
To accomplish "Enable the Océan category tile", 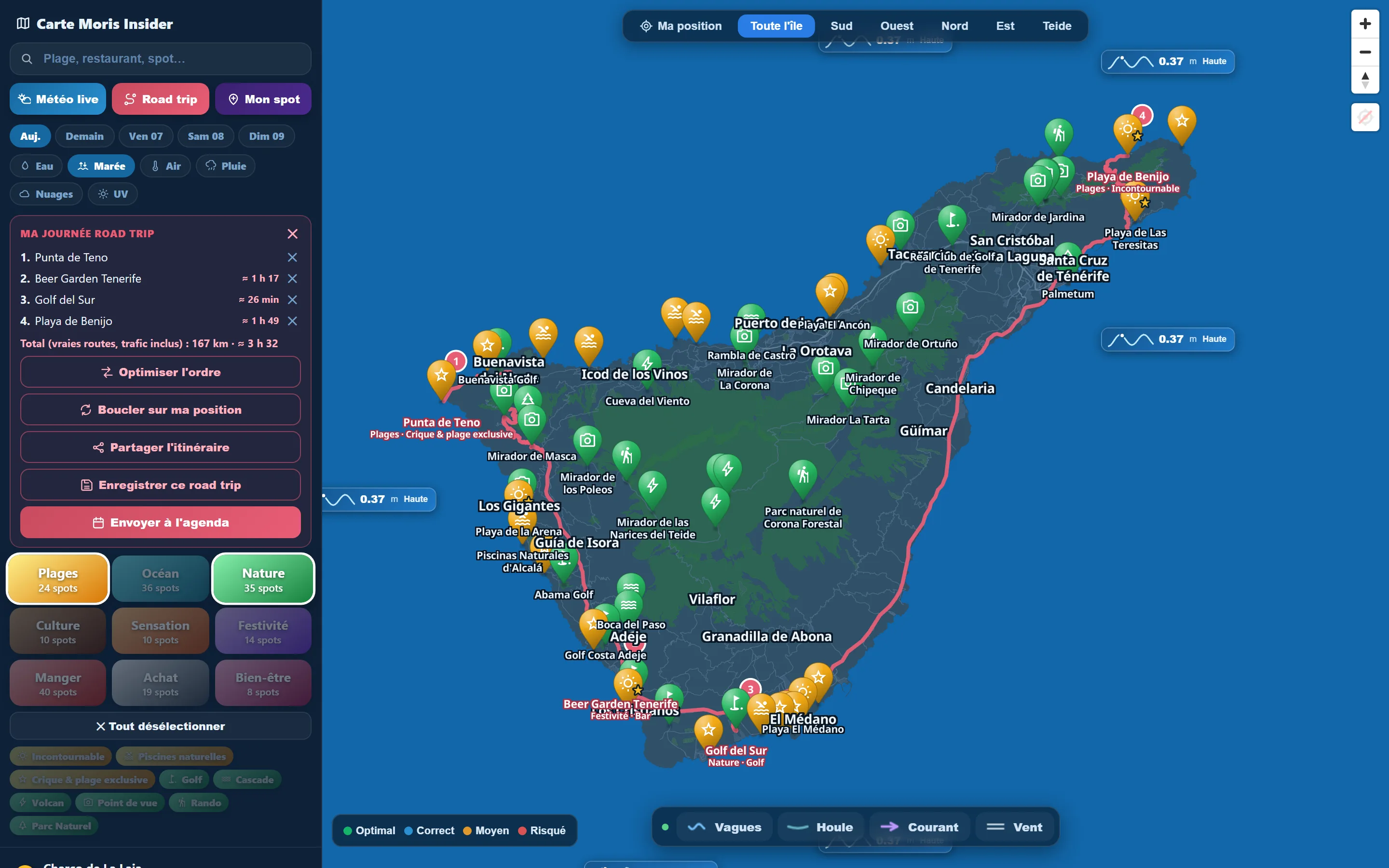I will pyautogui.click(x=160, y=579).
